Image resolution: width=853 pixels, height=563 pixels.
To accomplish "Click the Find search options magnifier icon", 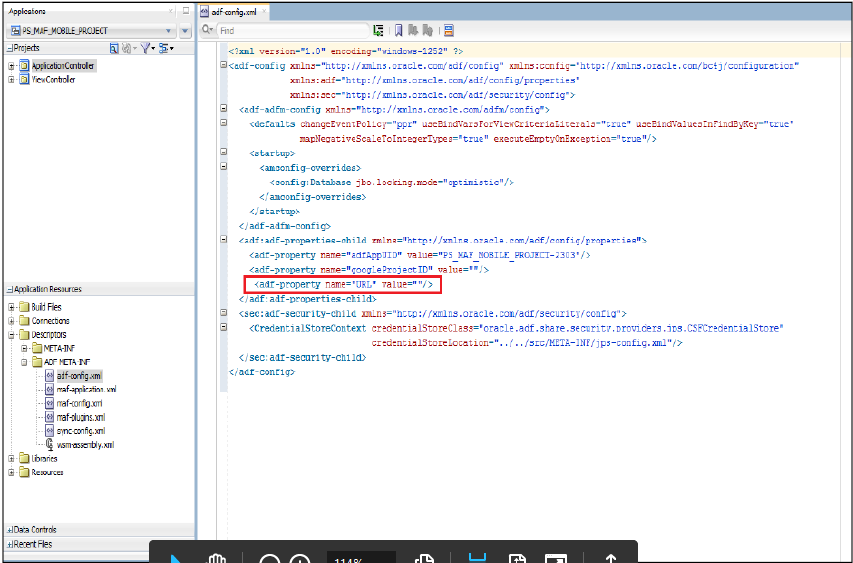I will coord(207,30).
